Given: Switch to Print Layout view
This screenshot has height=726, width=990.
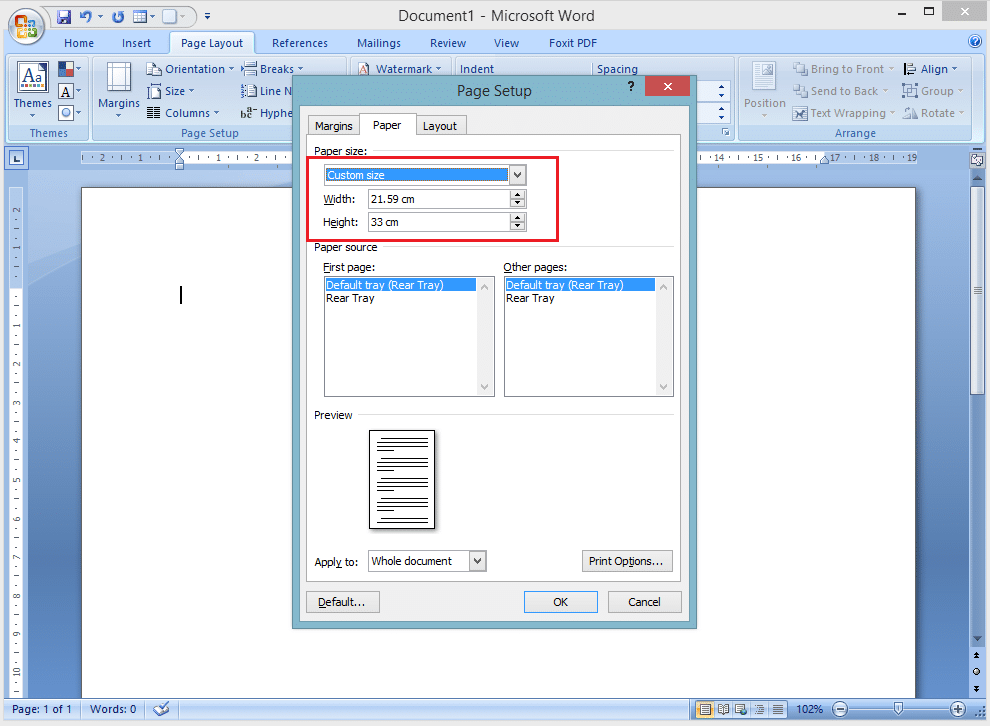Looking at the screenshot, I should [x=705, y=709].
